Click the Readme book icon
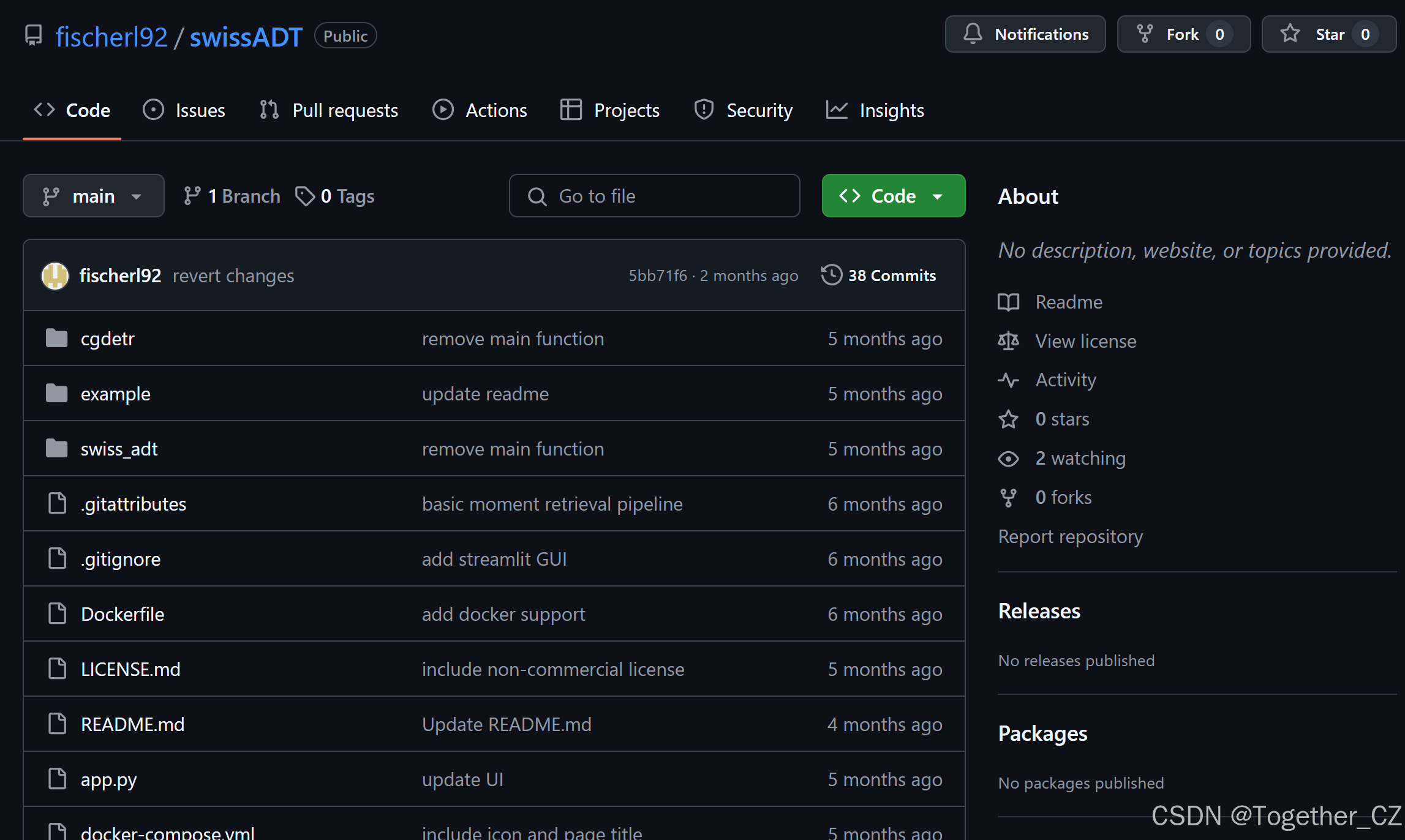Viewport: 1405px width, 840px height. 1008,302
